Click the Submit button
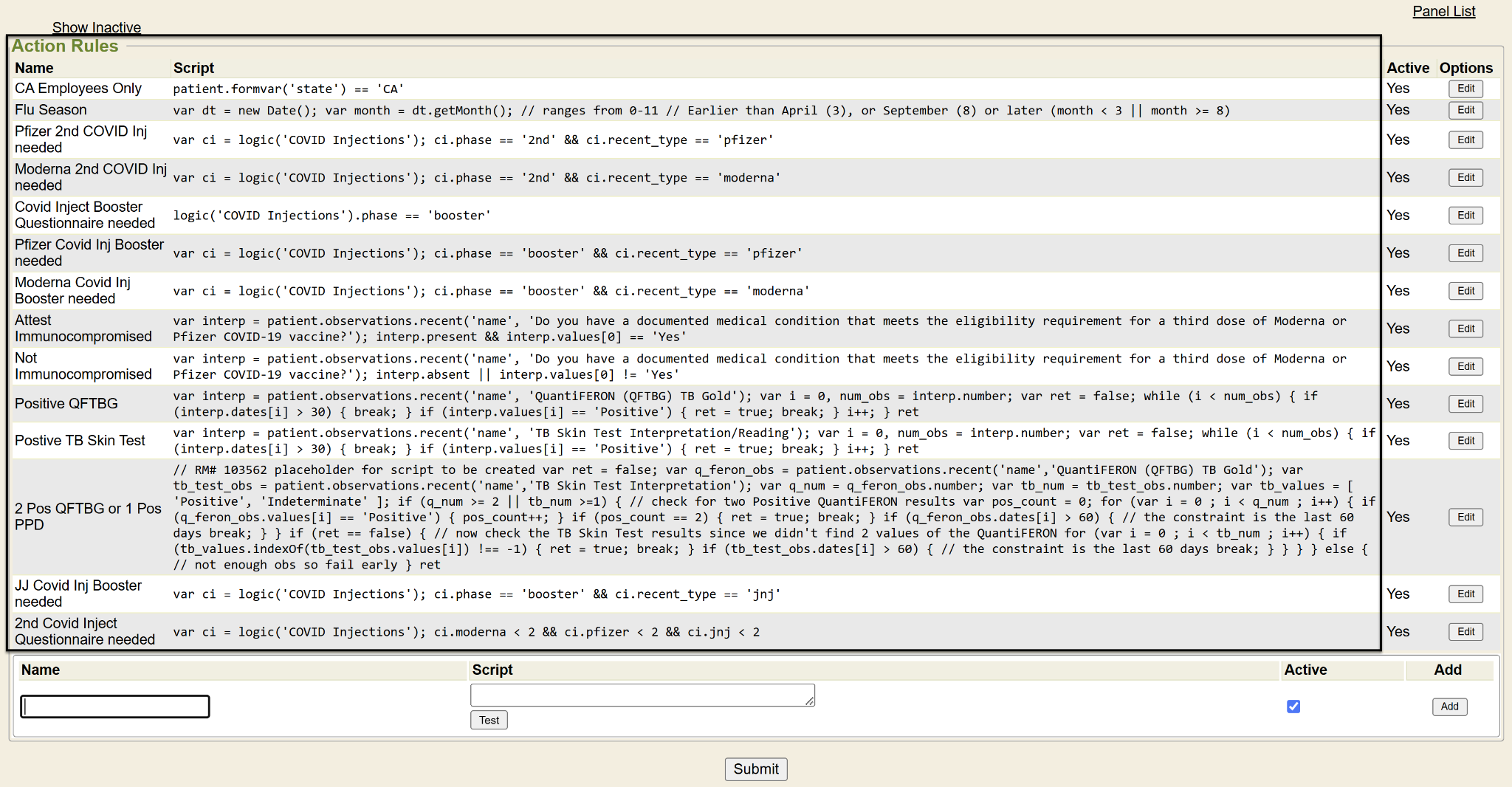Image resolution: width=1512 pixels, height=787 pixels. 755,769
